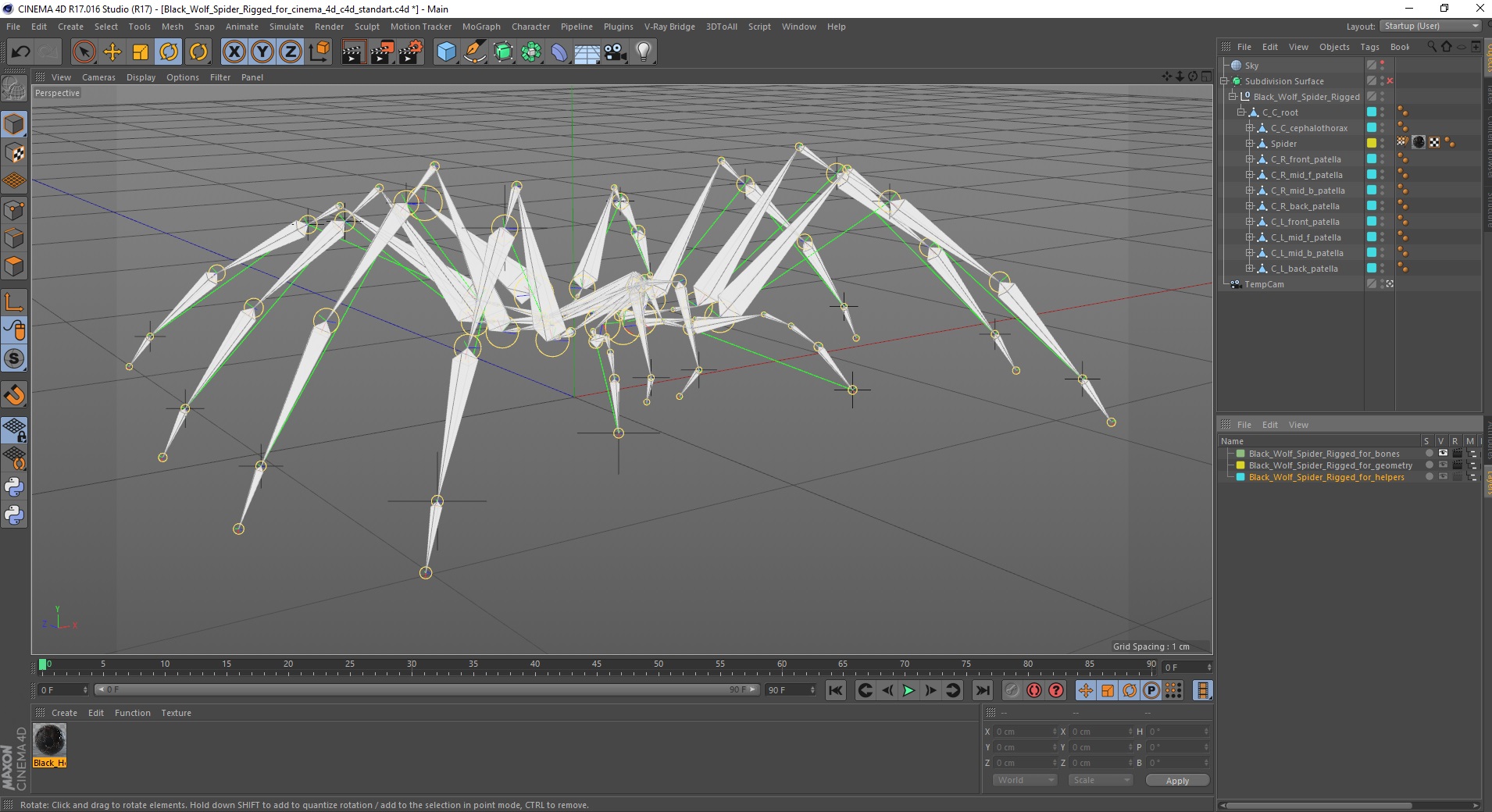Activate the Move tool
This screenshot has width=1492, height=812.
click(x=112, y=52)
